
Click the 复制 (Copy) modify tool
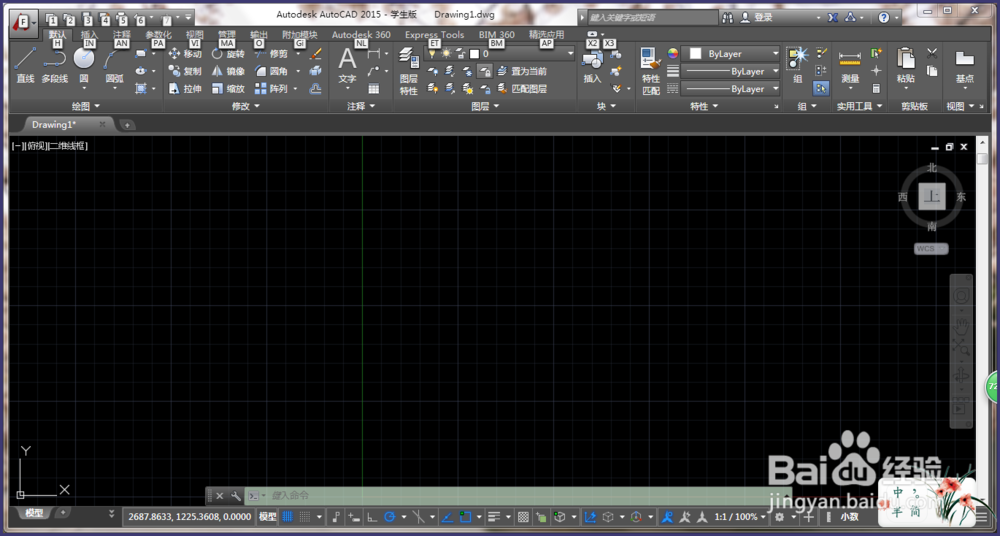[186, 71]
